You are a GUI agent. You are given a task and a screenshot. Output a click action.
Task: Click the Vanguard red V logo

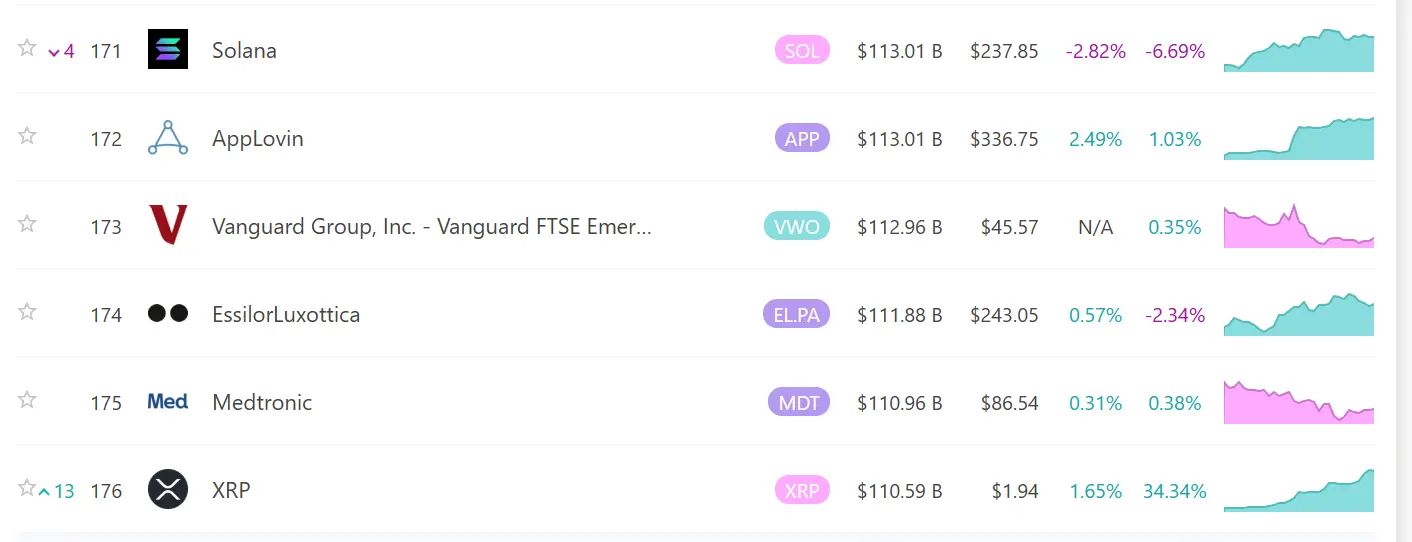167,226
